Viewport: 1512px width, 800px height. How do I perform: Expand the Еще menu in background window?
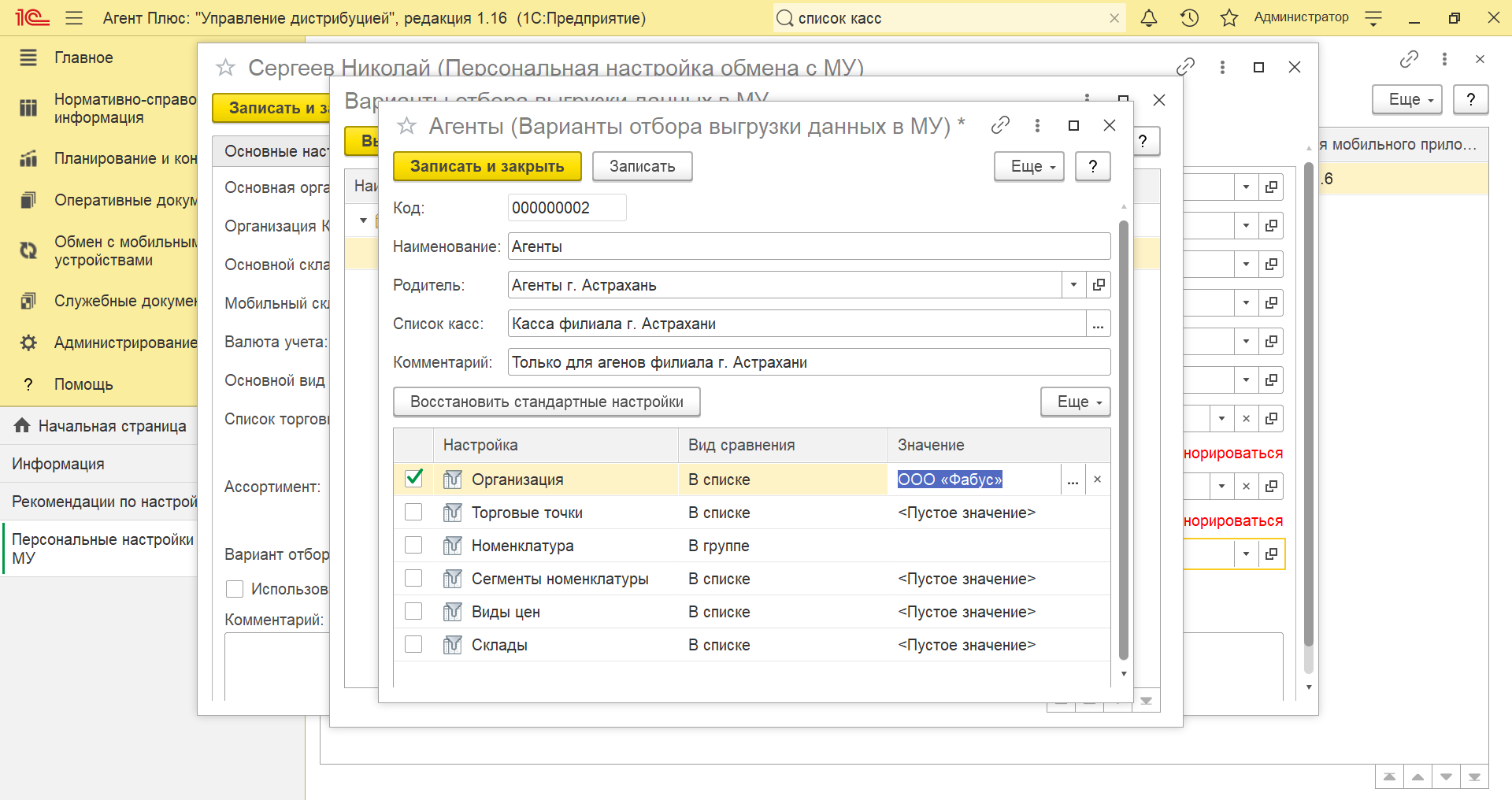[1407, 99]
